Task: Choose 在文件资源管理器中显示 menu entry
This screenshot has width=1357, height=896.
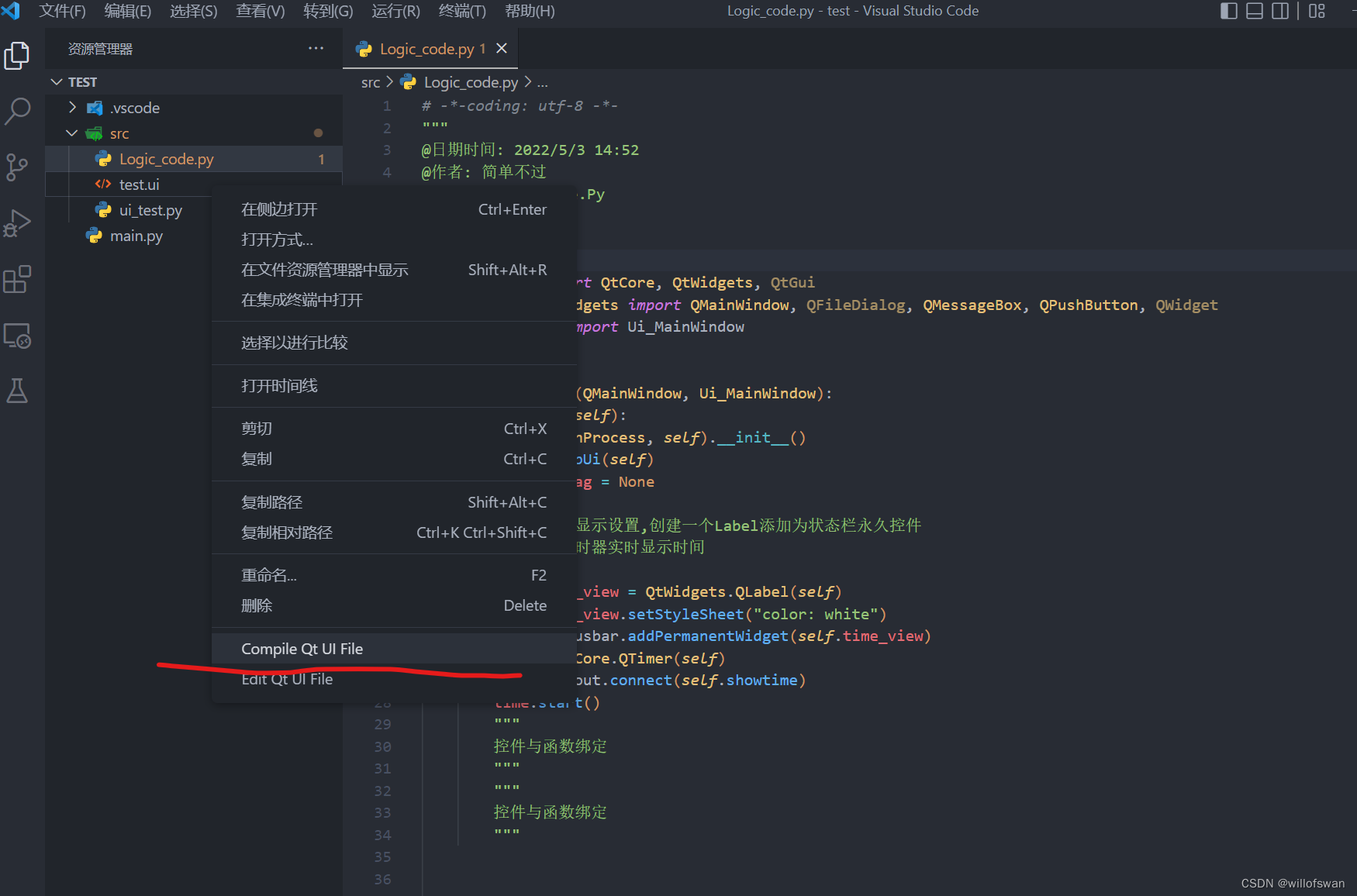Action: coord(394,270)
